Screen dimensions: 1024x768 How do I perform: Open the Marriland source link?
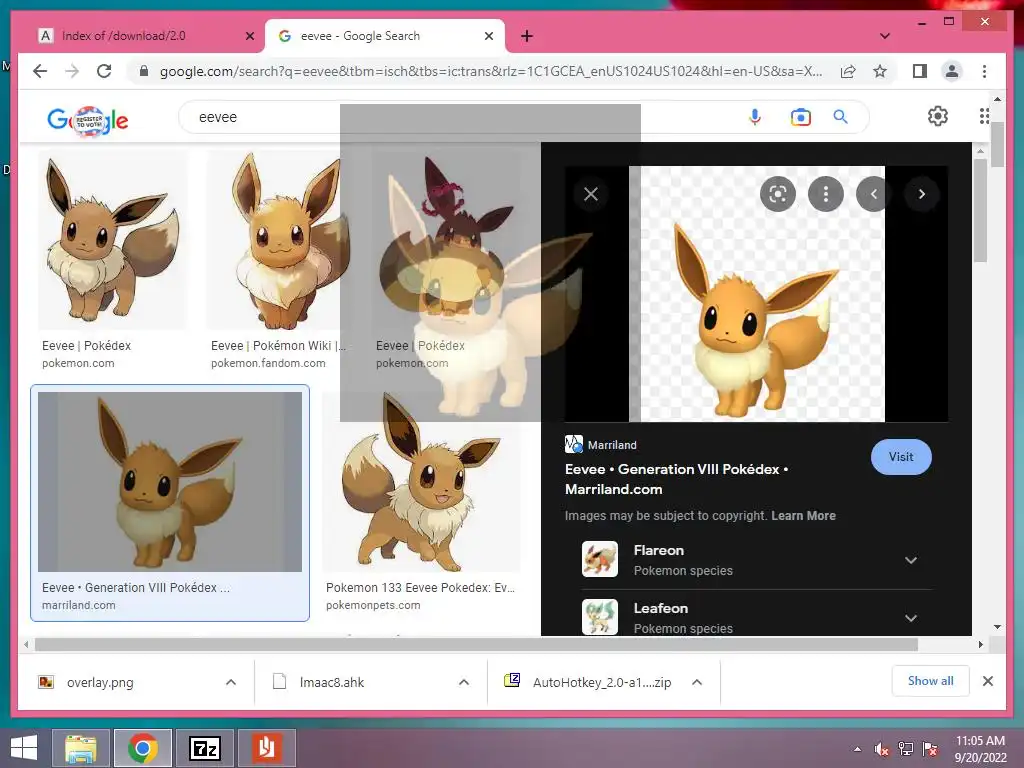(601, 445)
